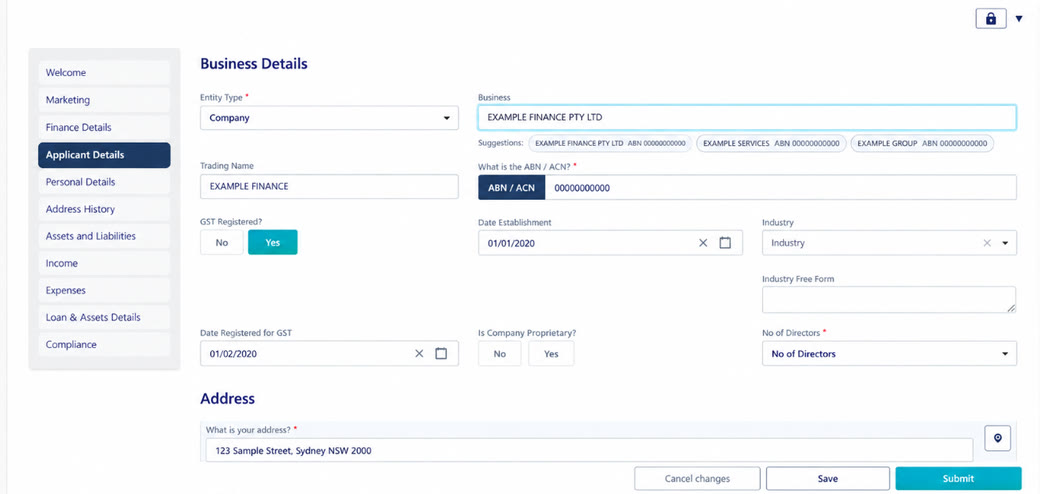Open Personal Details in the sidebar
Viewport: 1040px width, 494px height.
click(x=104, y=182)
